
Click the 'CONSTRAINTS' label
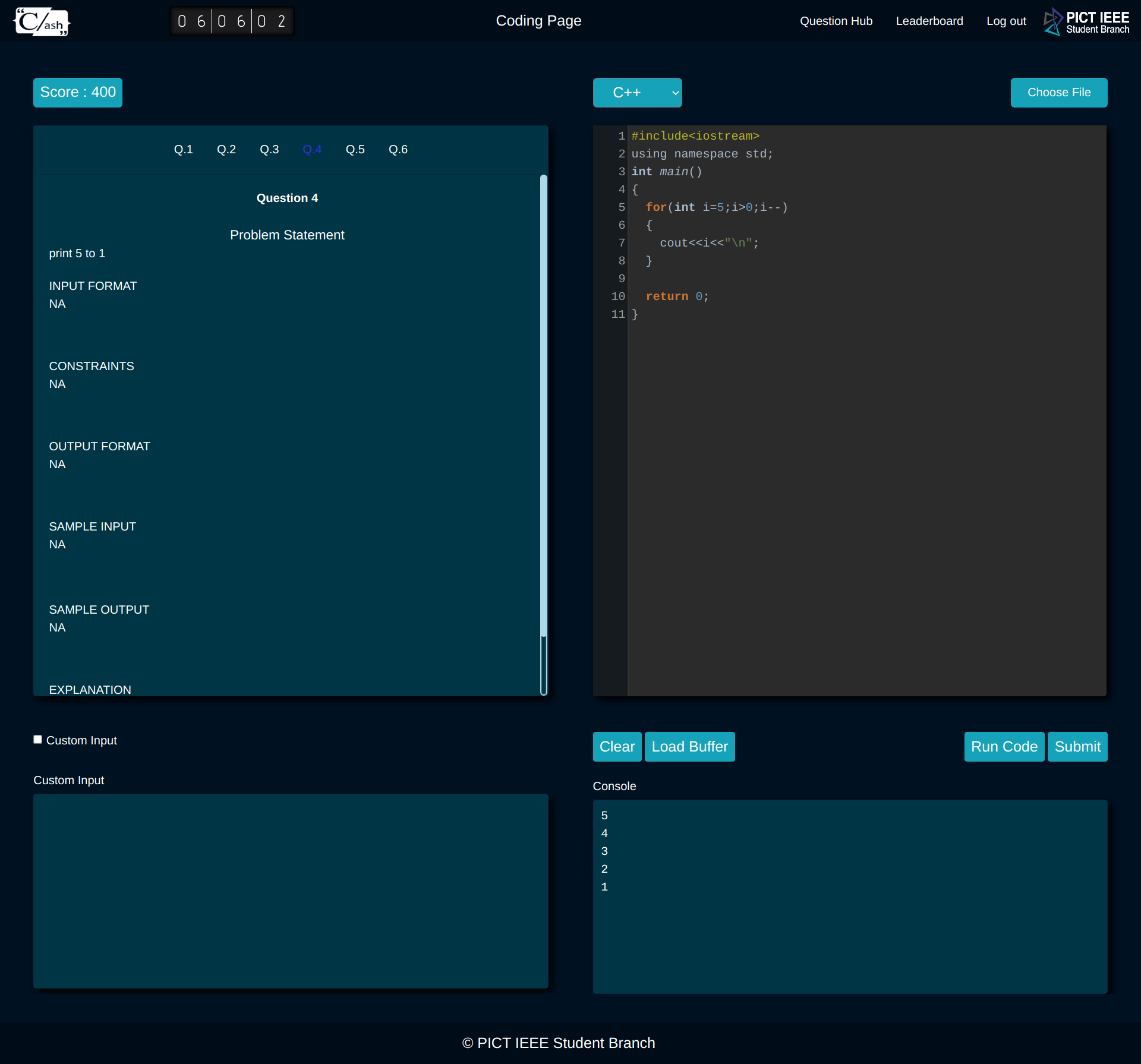click(92, 367)
